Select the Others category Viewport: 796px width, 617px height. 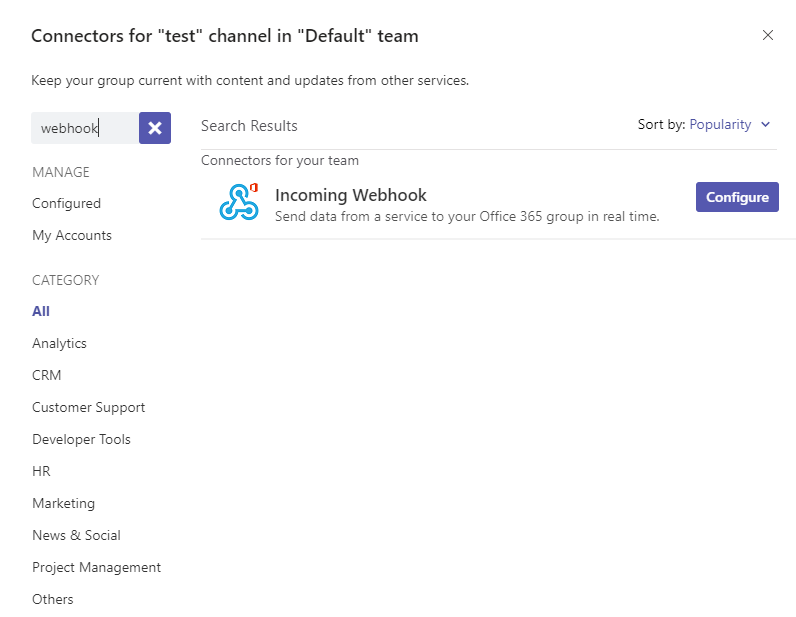(x=52, y=599)
